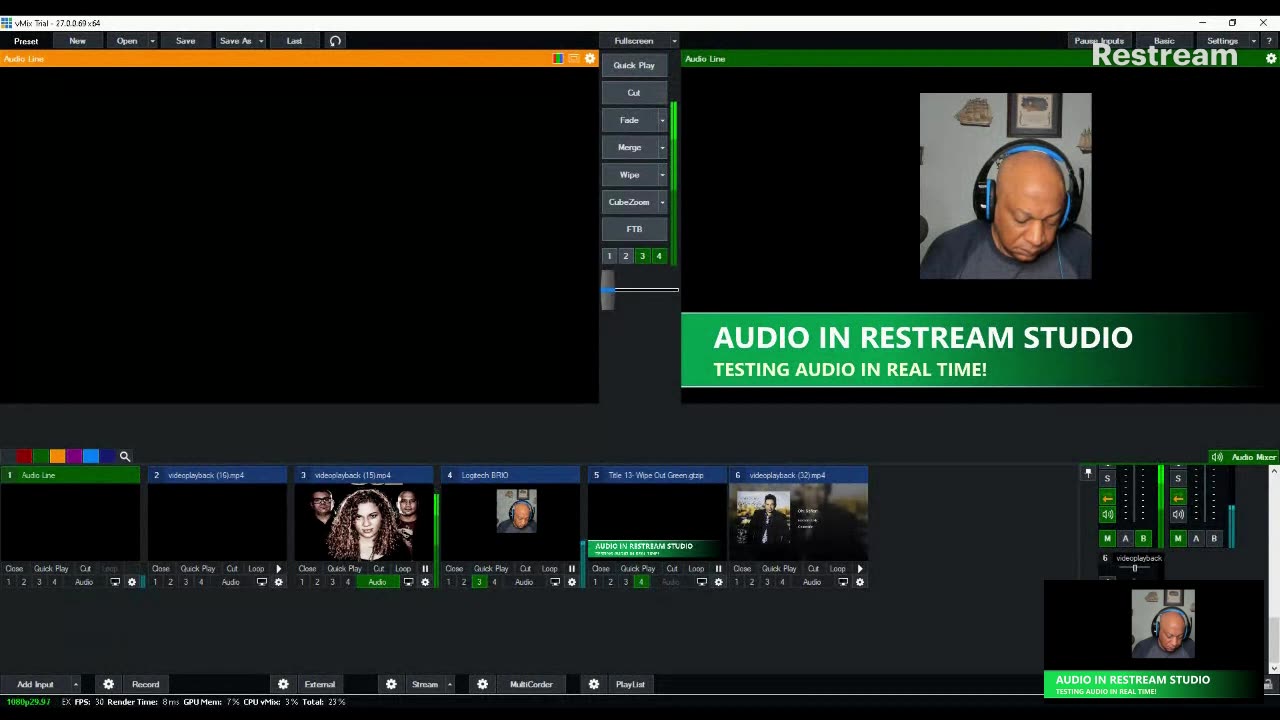Screen dimensions: 1280x720
Task: Click the Basic menu button
Action: click(x=1164, y=41)
